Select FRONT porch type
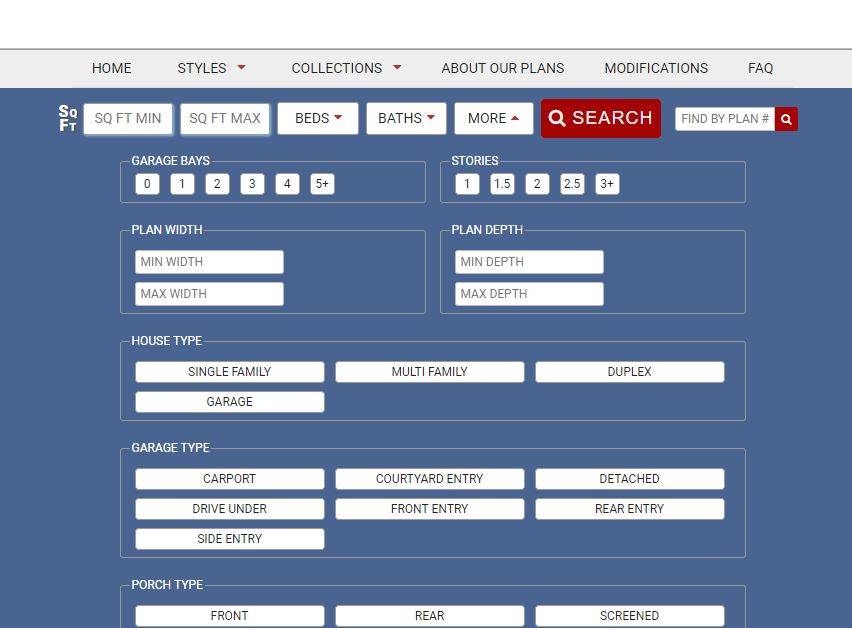The width and height of the screenshot is (852, 628). tap(230, 616)
